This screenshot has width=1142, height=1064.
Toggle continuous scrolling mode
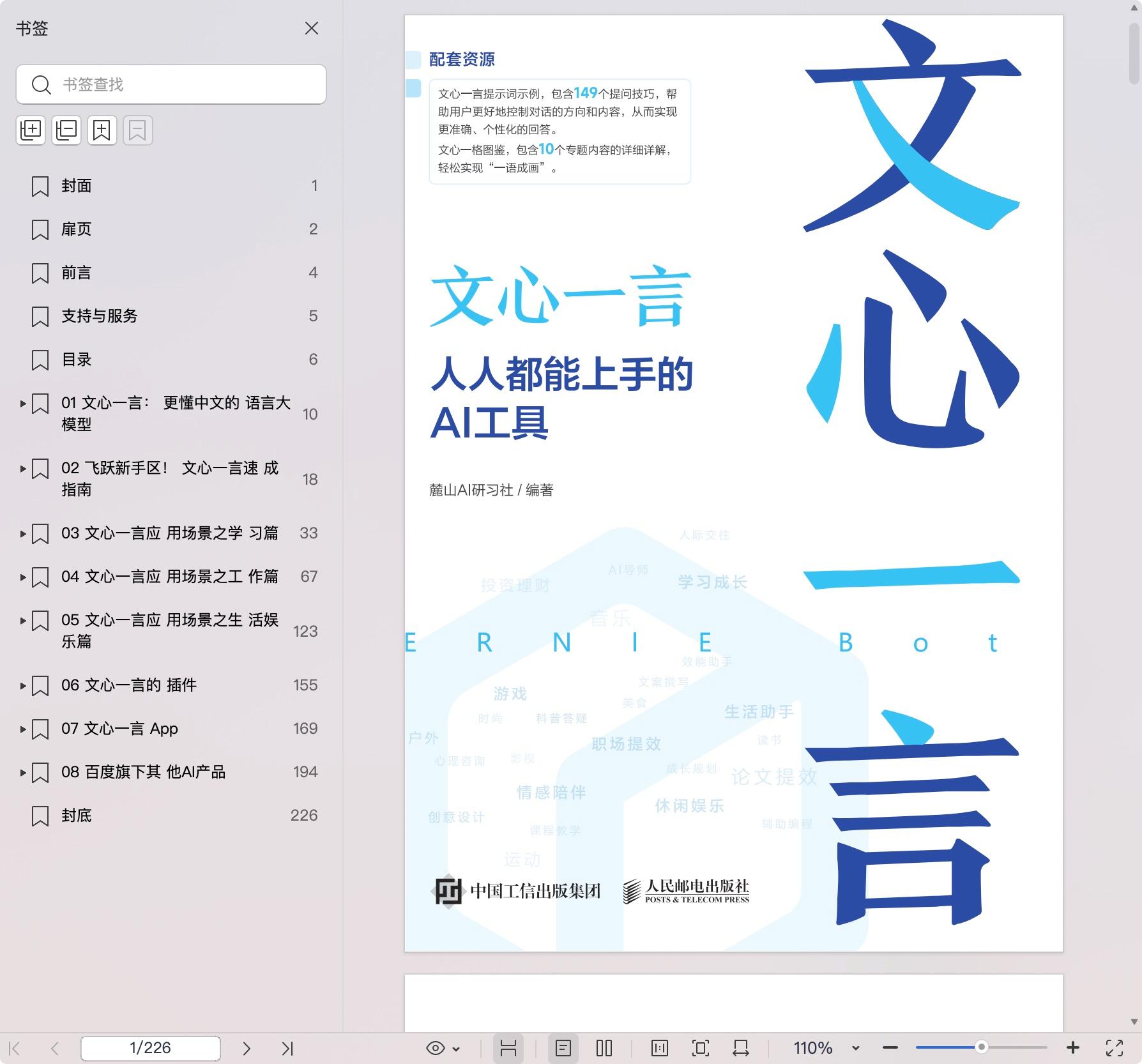508,1048
